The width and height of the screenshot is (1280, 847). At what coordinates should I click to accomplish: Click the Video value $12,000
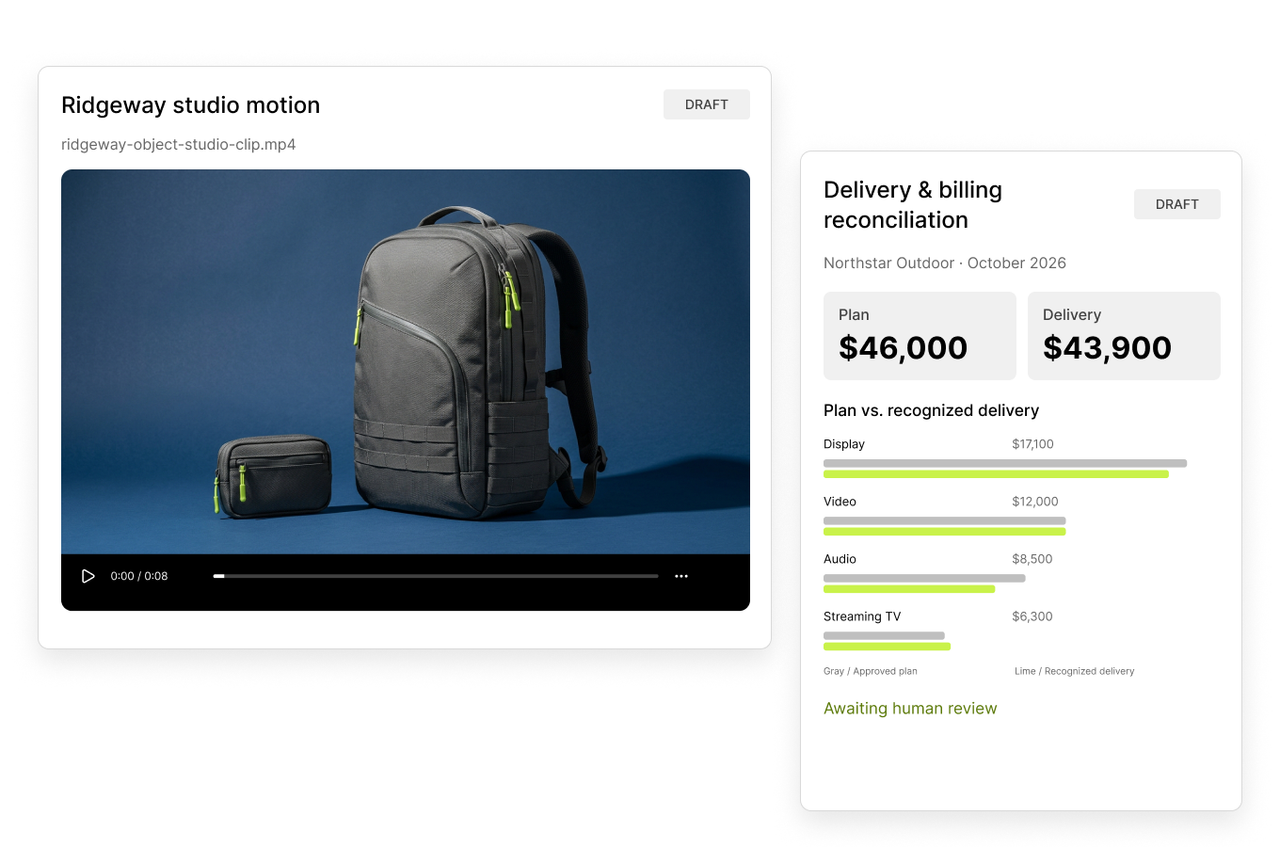(x=1035, y=501)
